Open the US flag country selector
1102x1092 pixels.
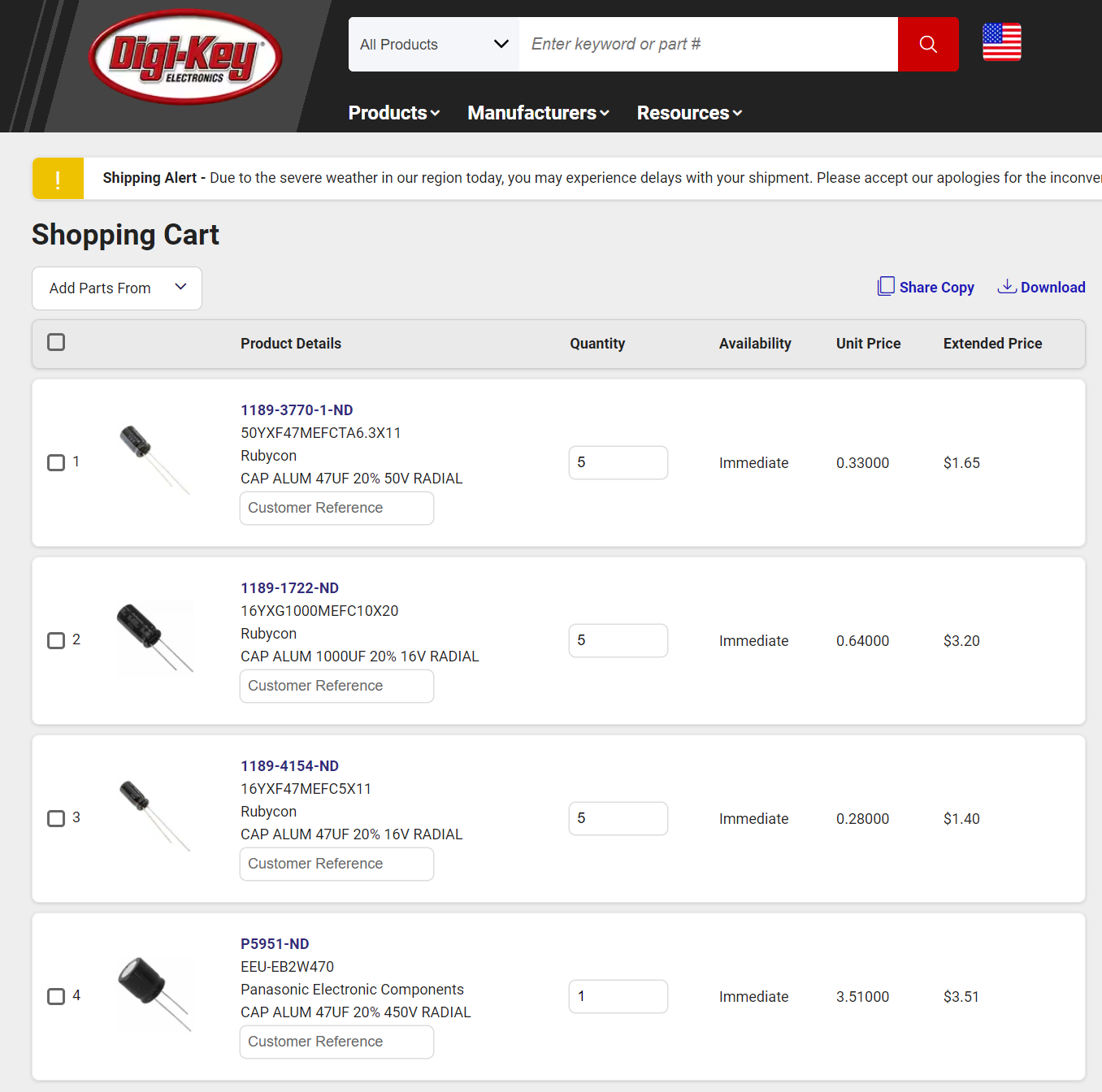click(1001, 42)
